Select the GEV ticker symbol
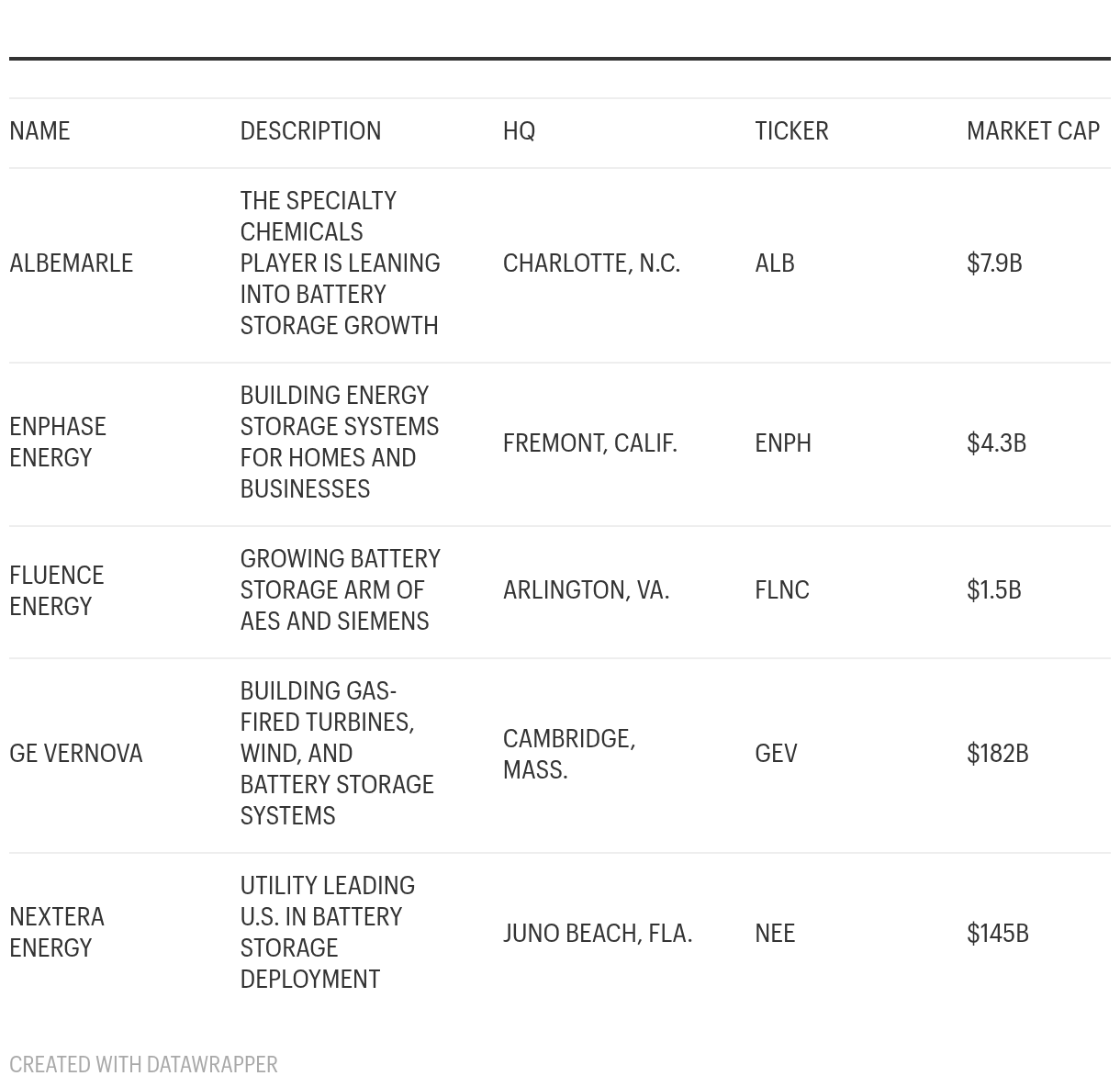This screenshot has width=1120, height=1087. [x=776, y=753]
